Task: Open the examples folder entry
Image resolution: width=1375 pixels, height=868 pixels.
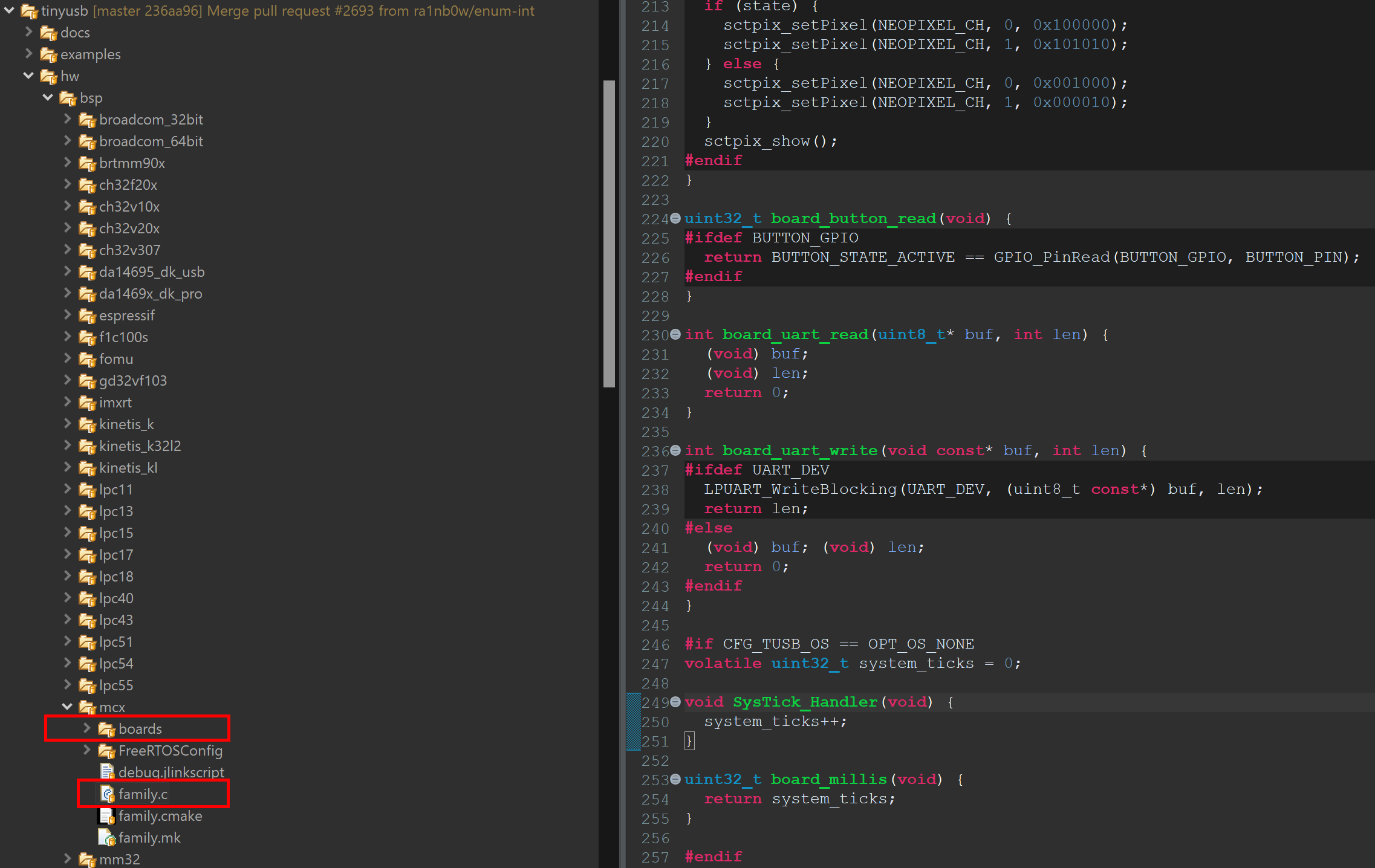Action: pos(90,54)
